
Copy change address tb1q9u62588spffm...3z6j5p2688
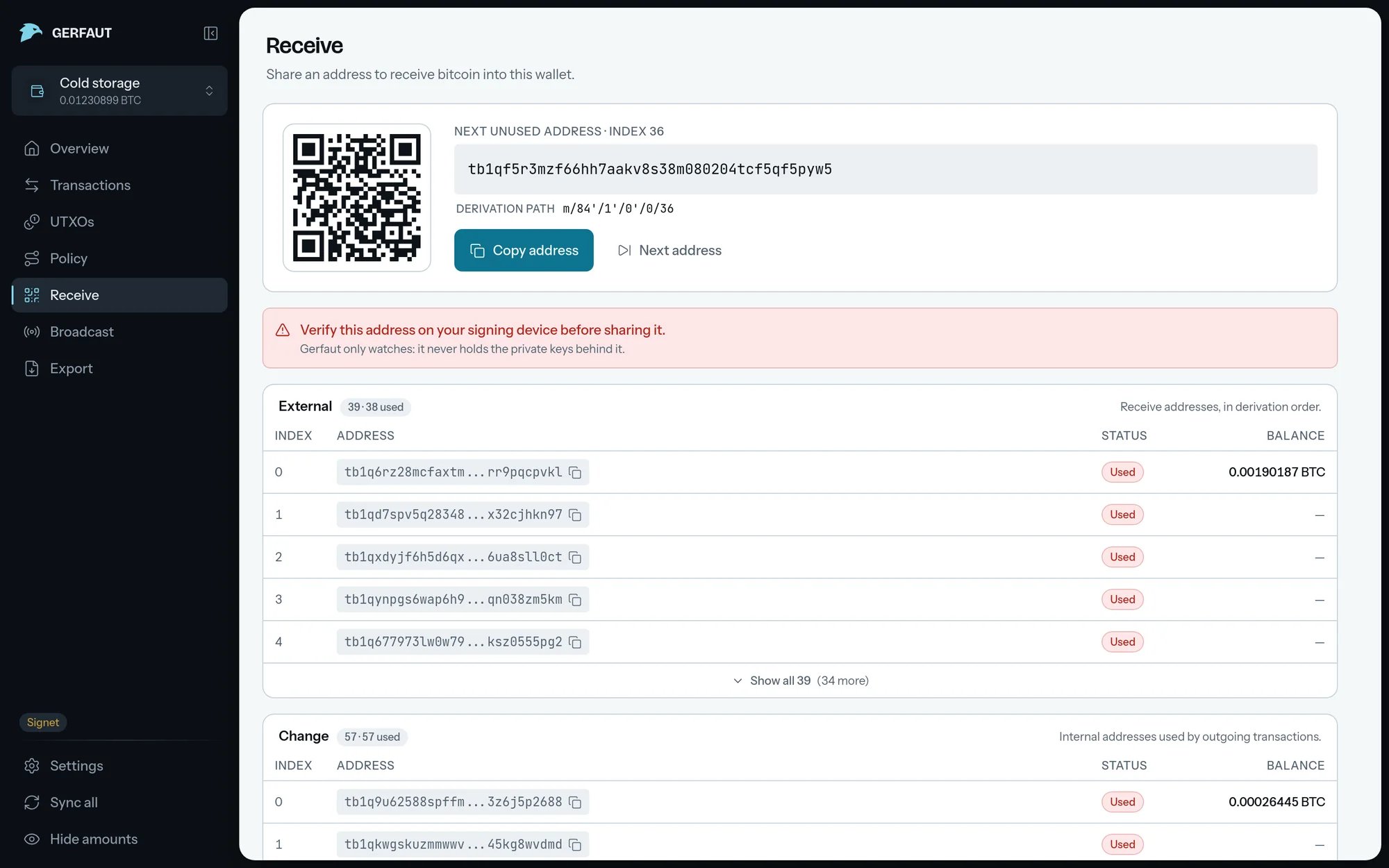tap(575, 802)
